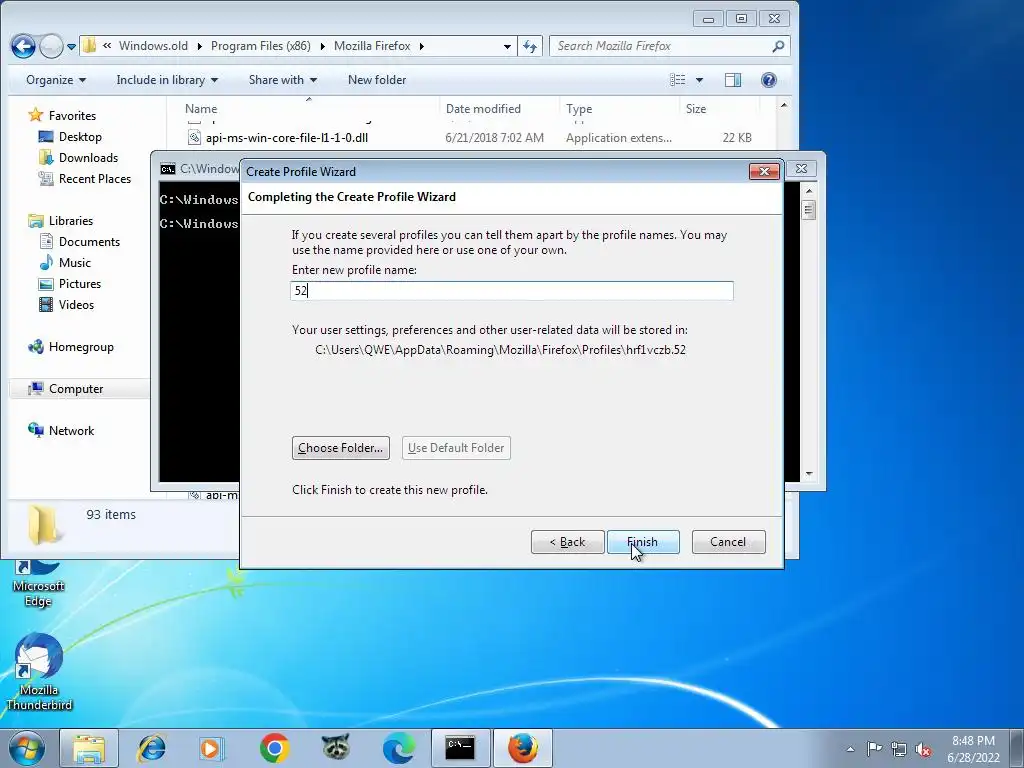1024x768 pixels.
Task: Open the Organize menu
Action: (56, 80)
